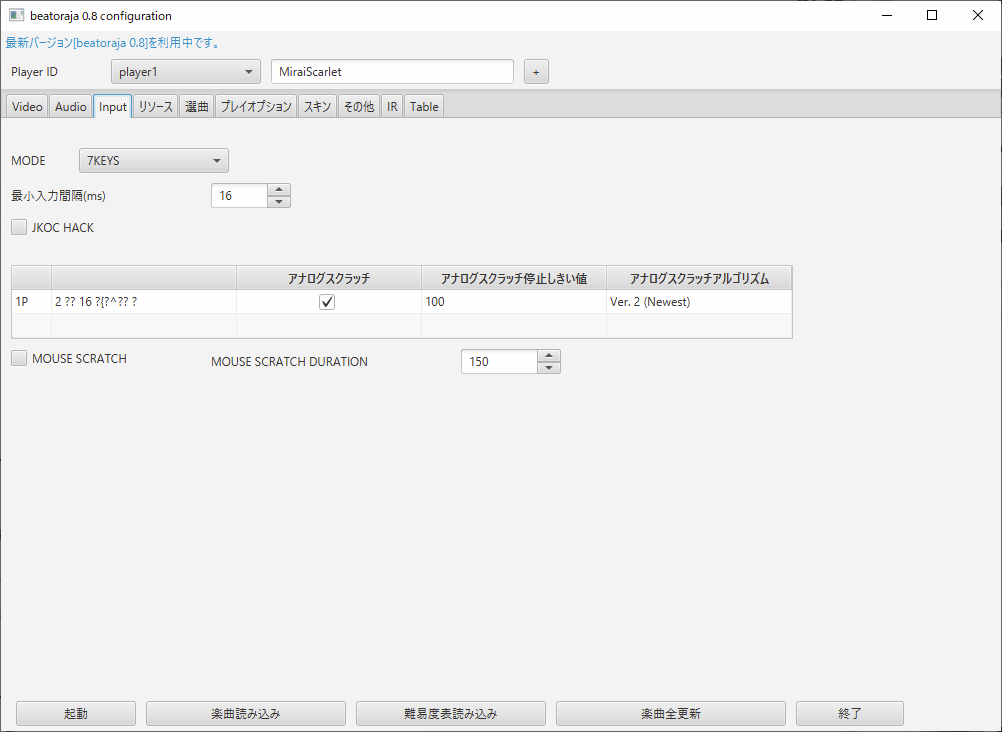Click the controller name cell '2 ?? 16'
This screenshot has height=732, width=1002.
tap(144, 302)
